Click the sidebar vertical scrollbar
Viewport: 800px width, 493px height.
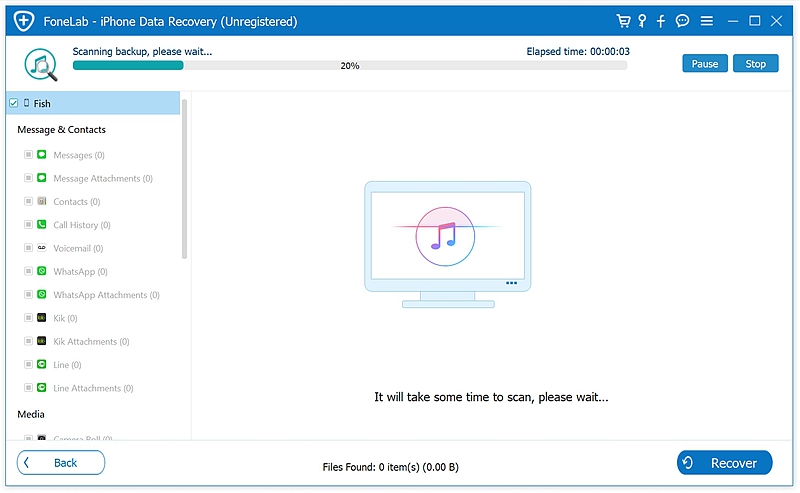(184, 179)
